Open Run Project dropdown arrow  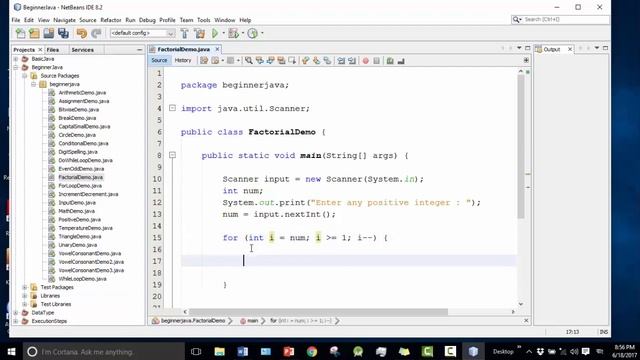(x=223, y=33)
